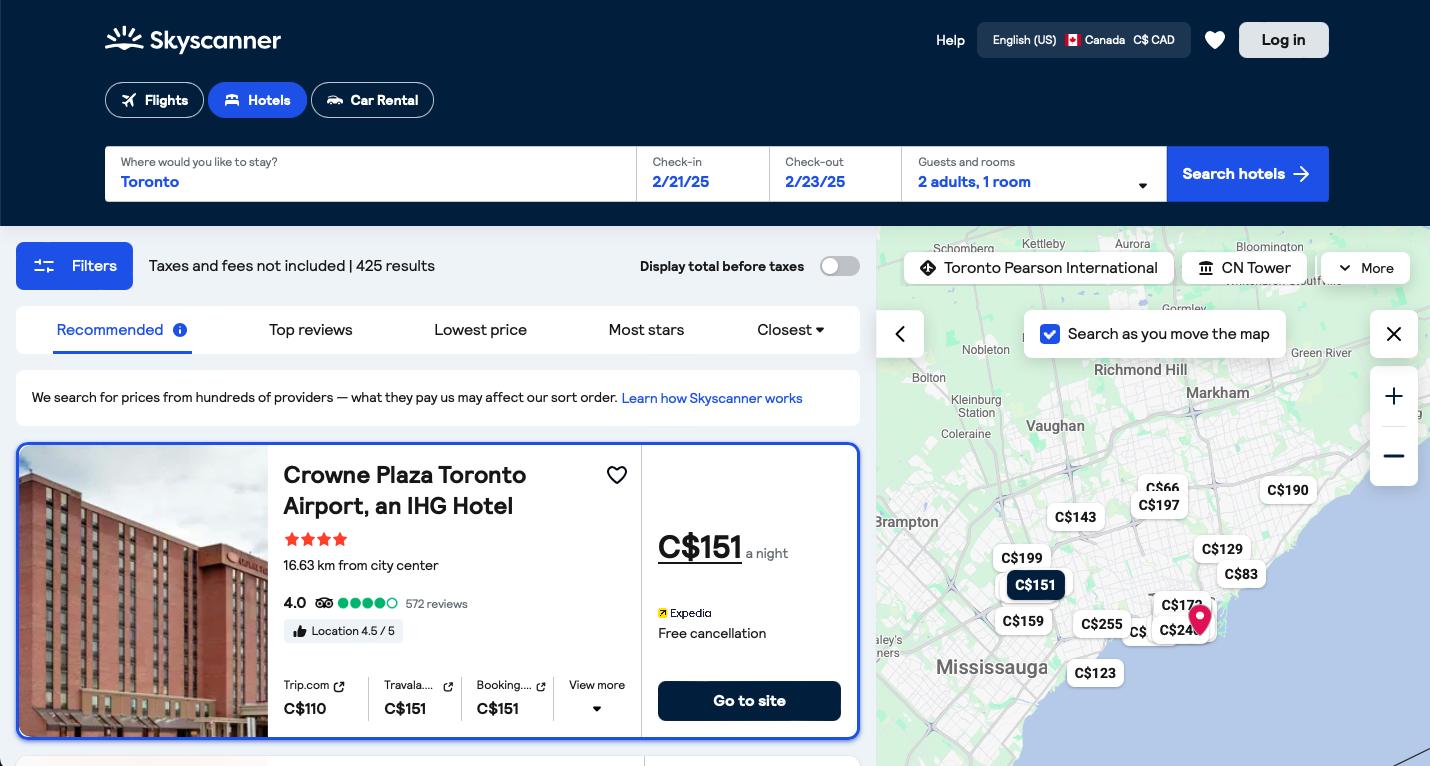Click the Search hotels button
This screenshot has width=1430, height=766.
pos(1247,173)
